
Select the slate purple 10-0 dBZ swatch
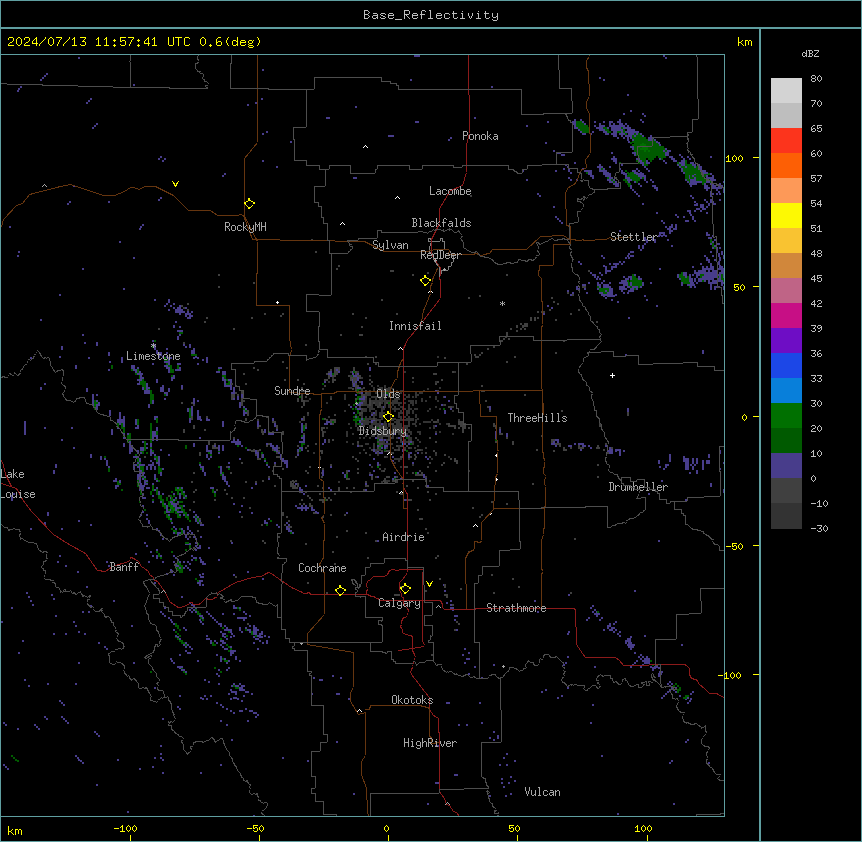tap(786, 466)
